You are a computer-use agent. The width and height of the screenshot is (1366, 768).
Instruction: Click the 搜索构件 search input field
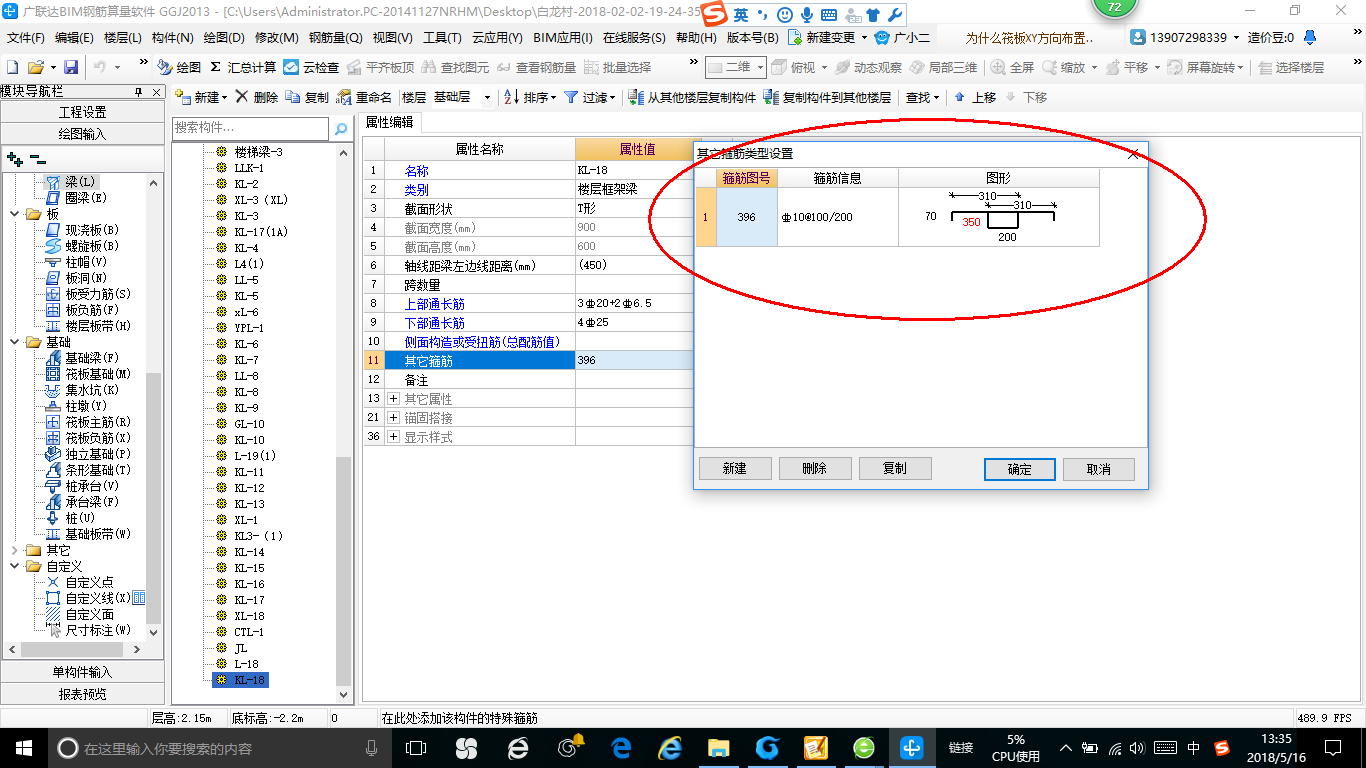[250, 128]
